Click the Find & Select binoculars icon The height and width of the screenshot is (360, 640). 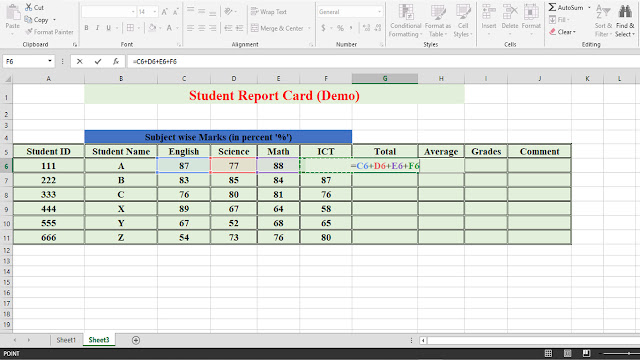coord(625,12)
